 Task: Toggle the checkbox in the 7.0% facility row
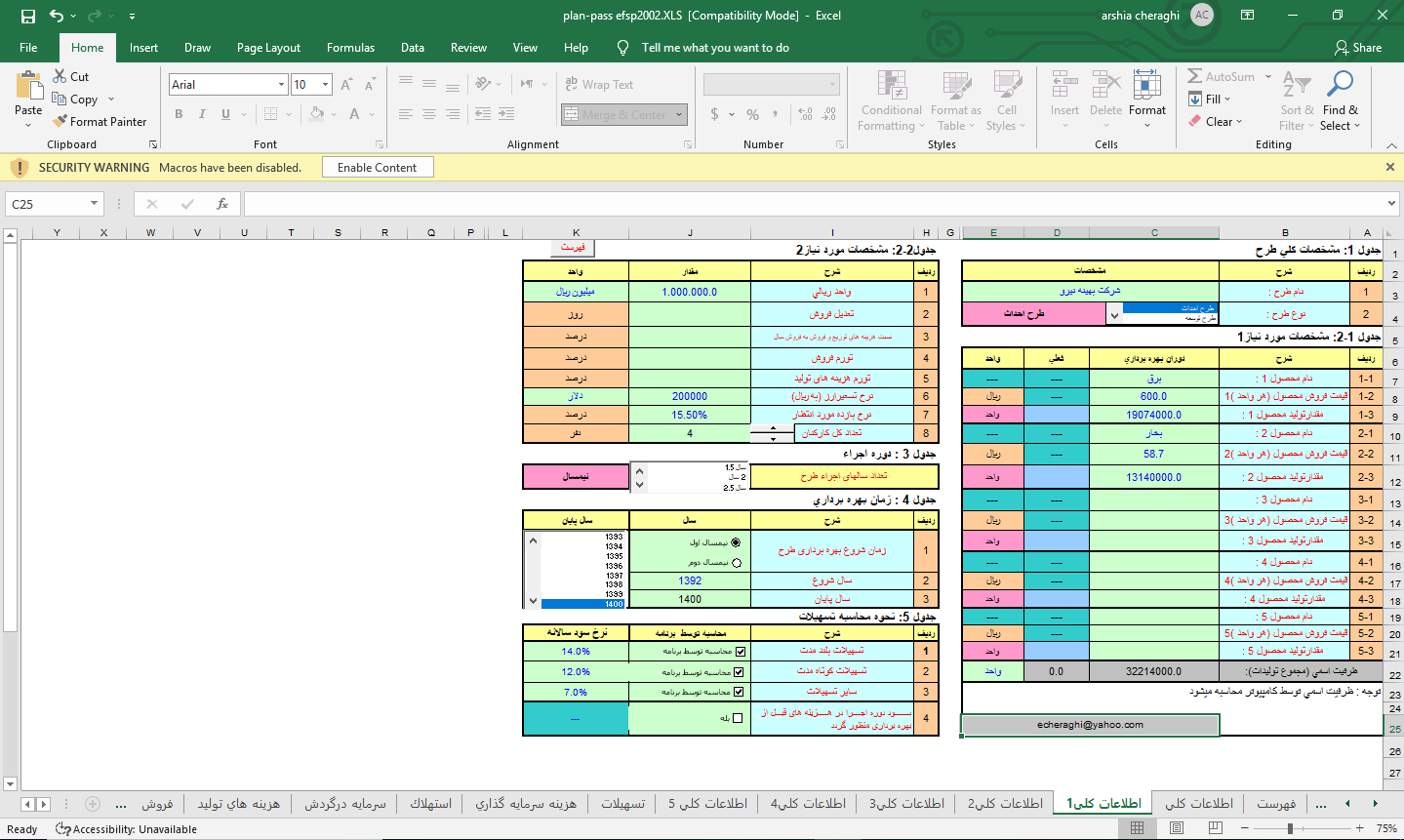739,692
